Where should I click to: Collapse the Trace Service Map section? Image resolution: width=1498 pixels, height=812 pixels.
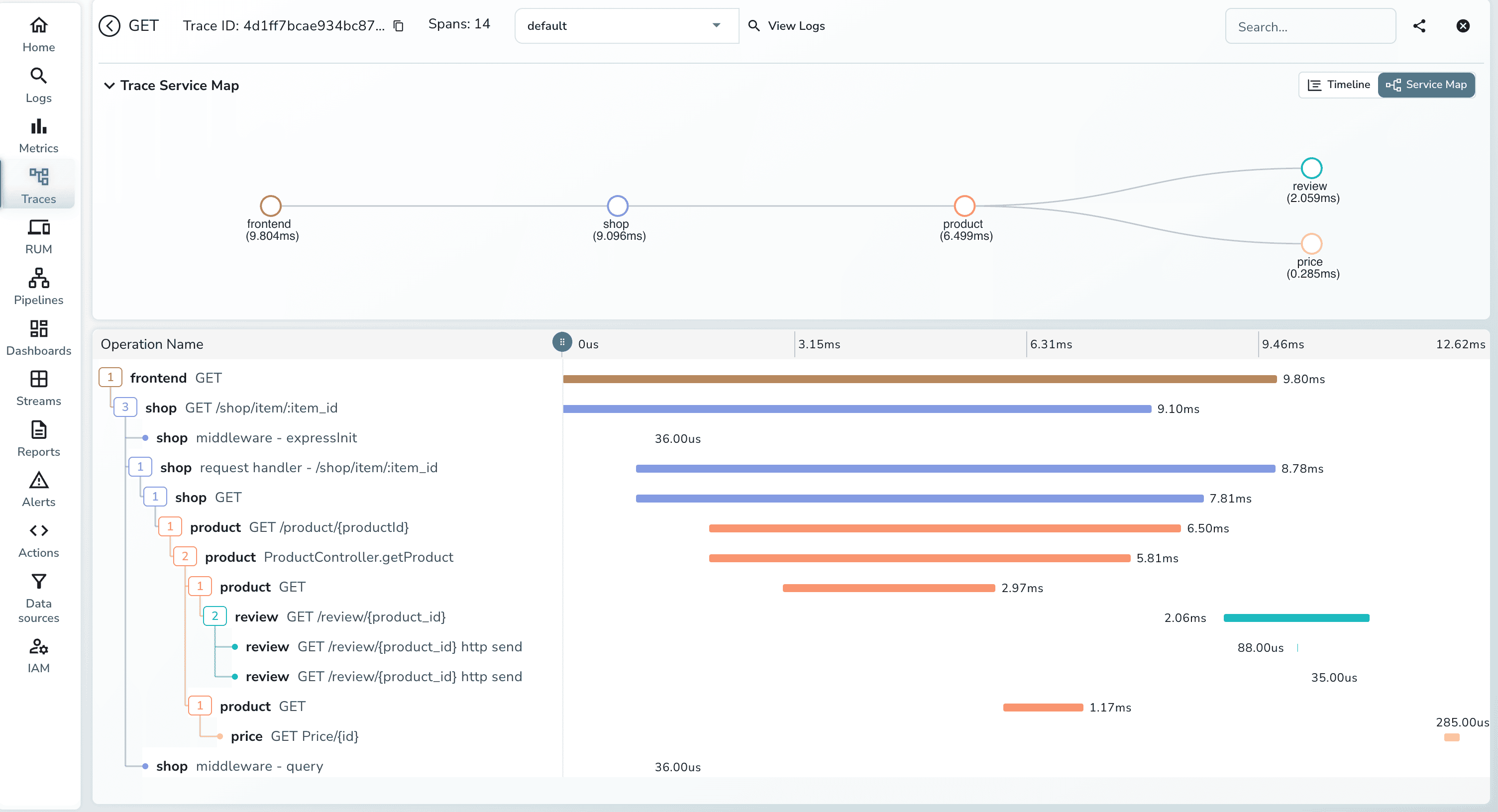tap(109, 86)
